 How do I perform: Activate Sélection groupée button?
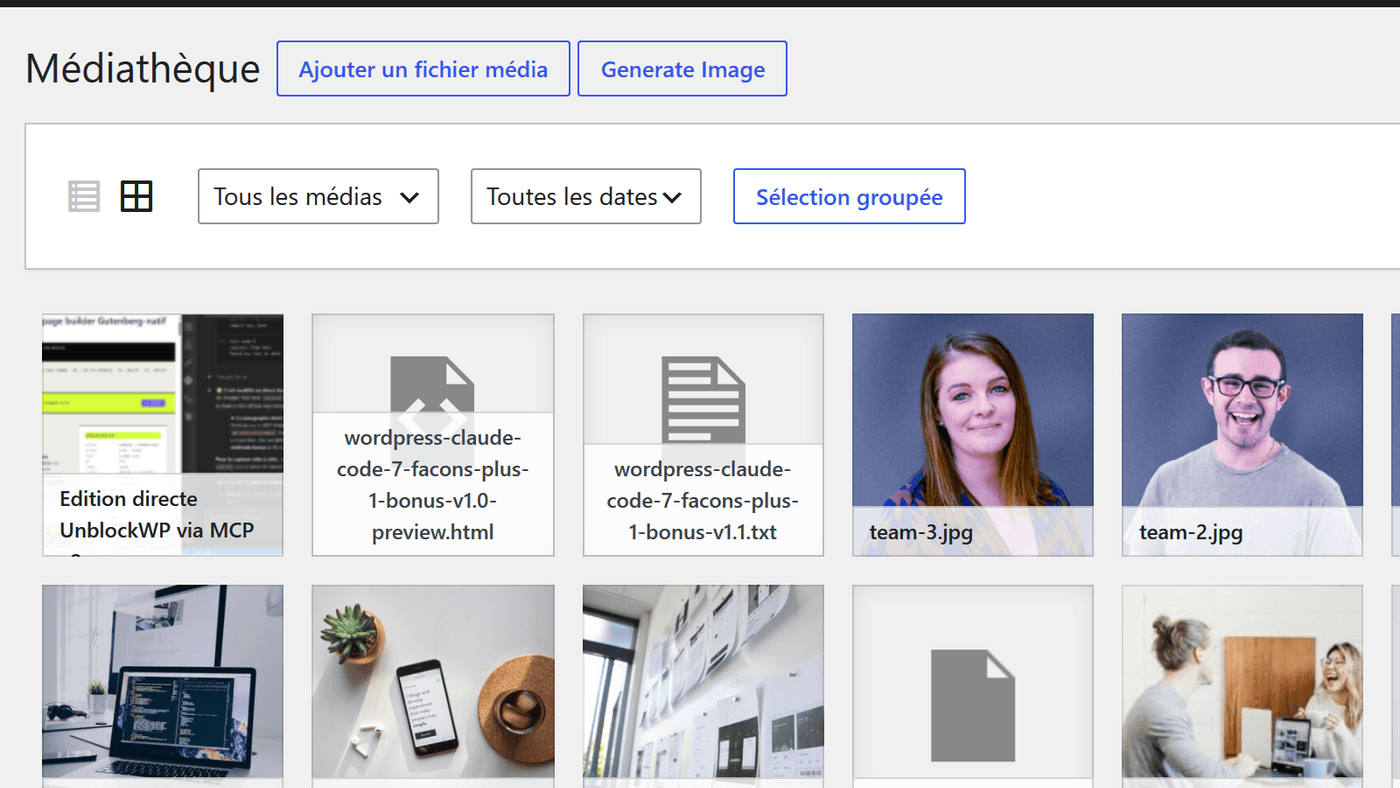(849, 196)
